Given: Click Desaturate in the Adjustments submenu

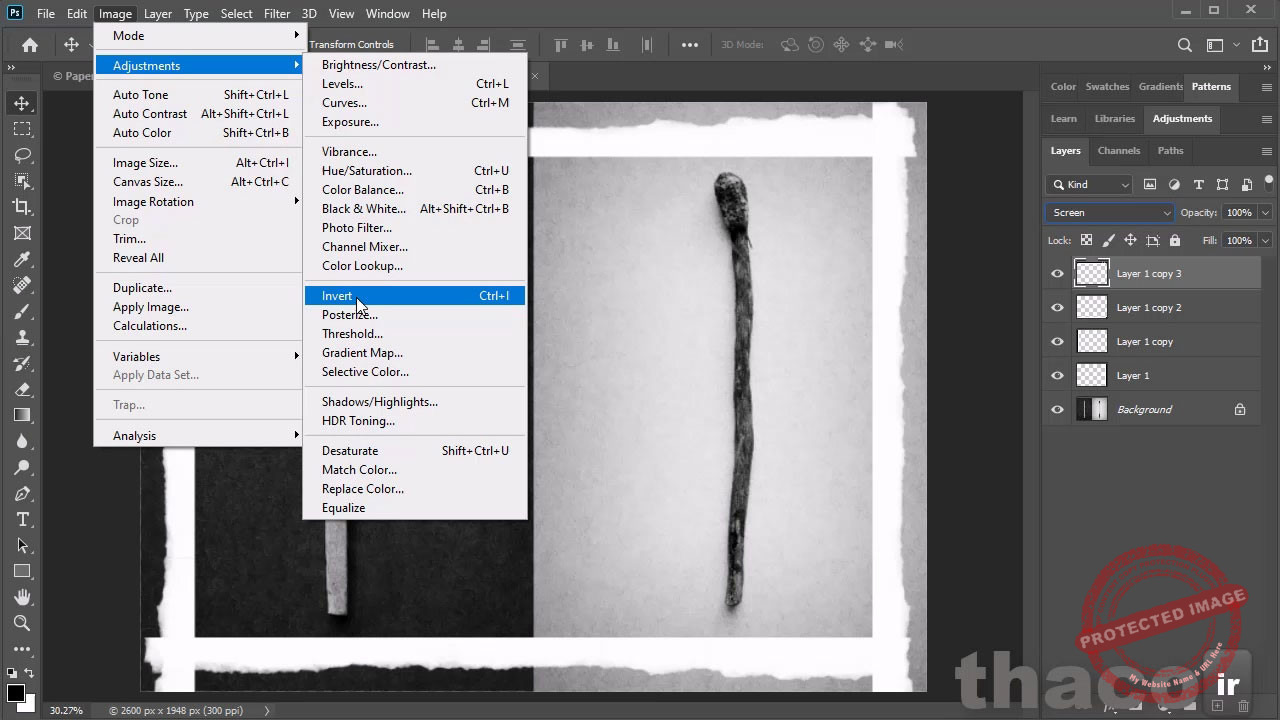Looking at the screenshot, I should pos(350,450).
